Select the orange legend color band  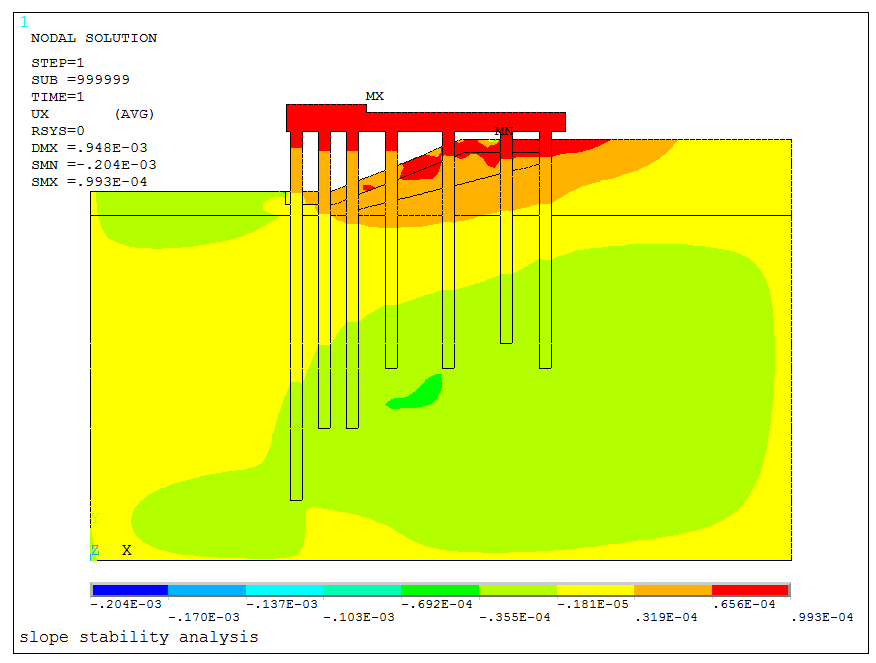click(672, 590)
